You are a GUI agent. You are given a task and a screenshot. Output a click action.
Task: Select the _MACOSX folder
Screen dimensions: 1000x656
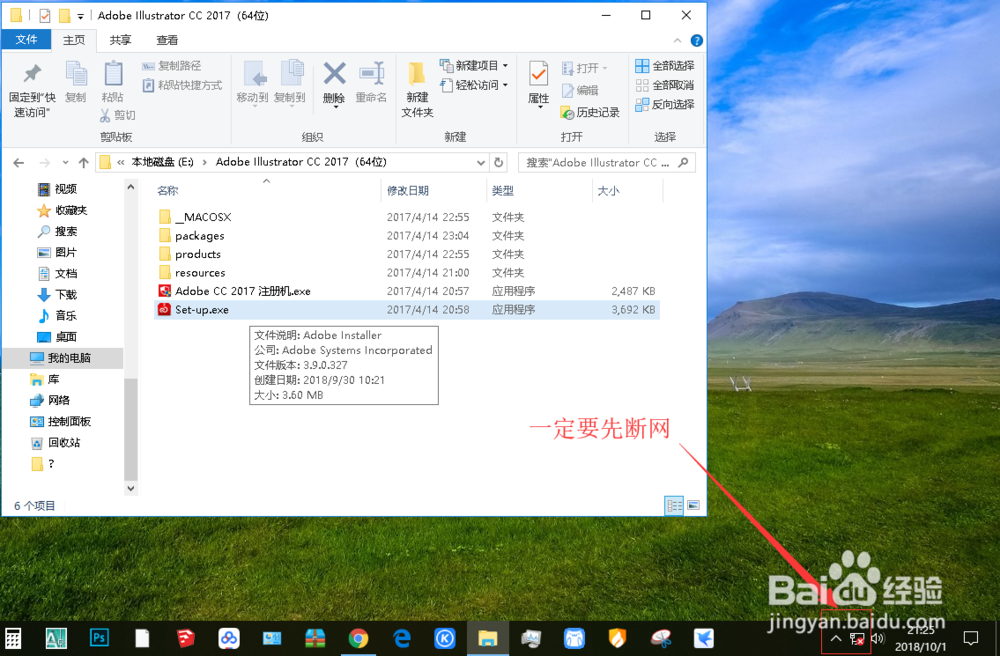point(407,217)
